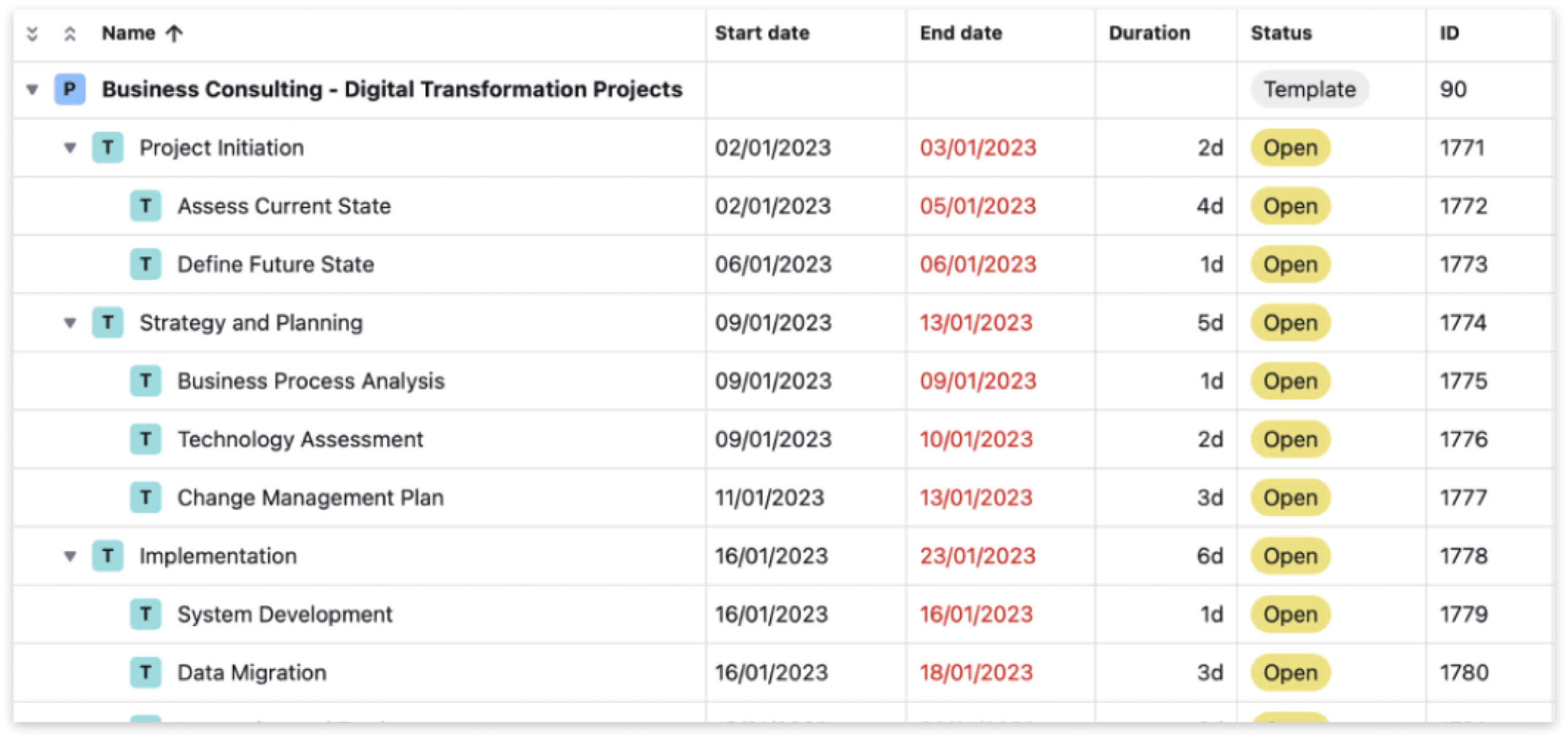
Task: Click the task icon next to Data Migration
Action: point(146,672)
